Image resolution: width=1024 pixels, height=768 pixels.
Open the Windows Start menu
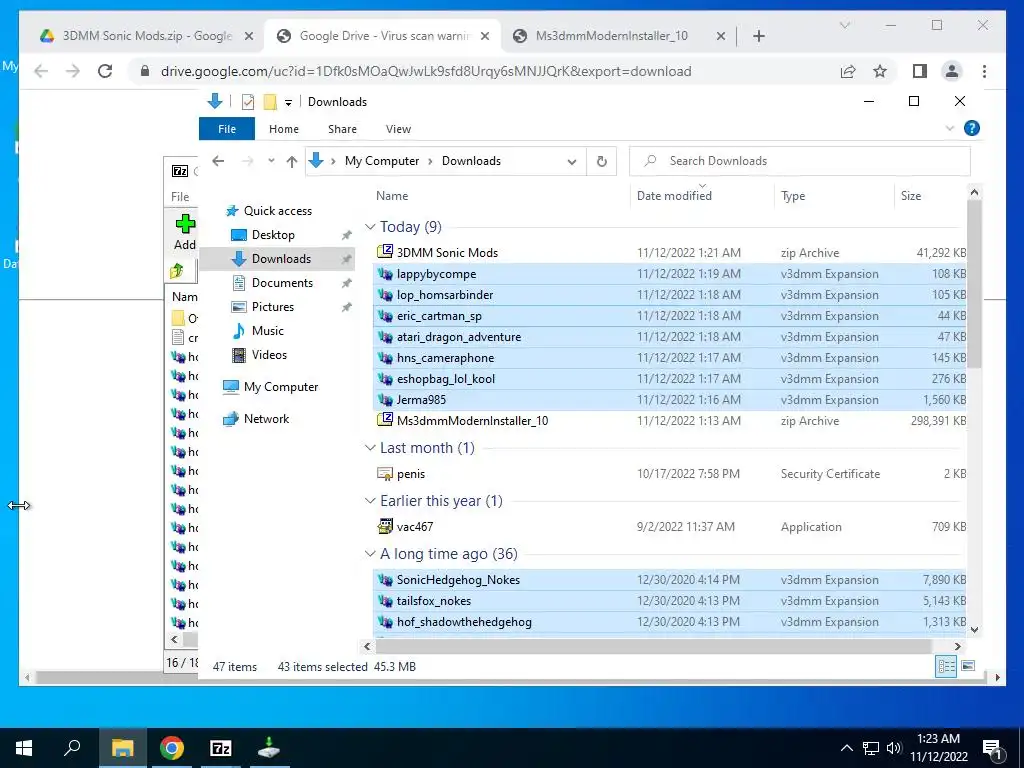(x=24, y=748)
